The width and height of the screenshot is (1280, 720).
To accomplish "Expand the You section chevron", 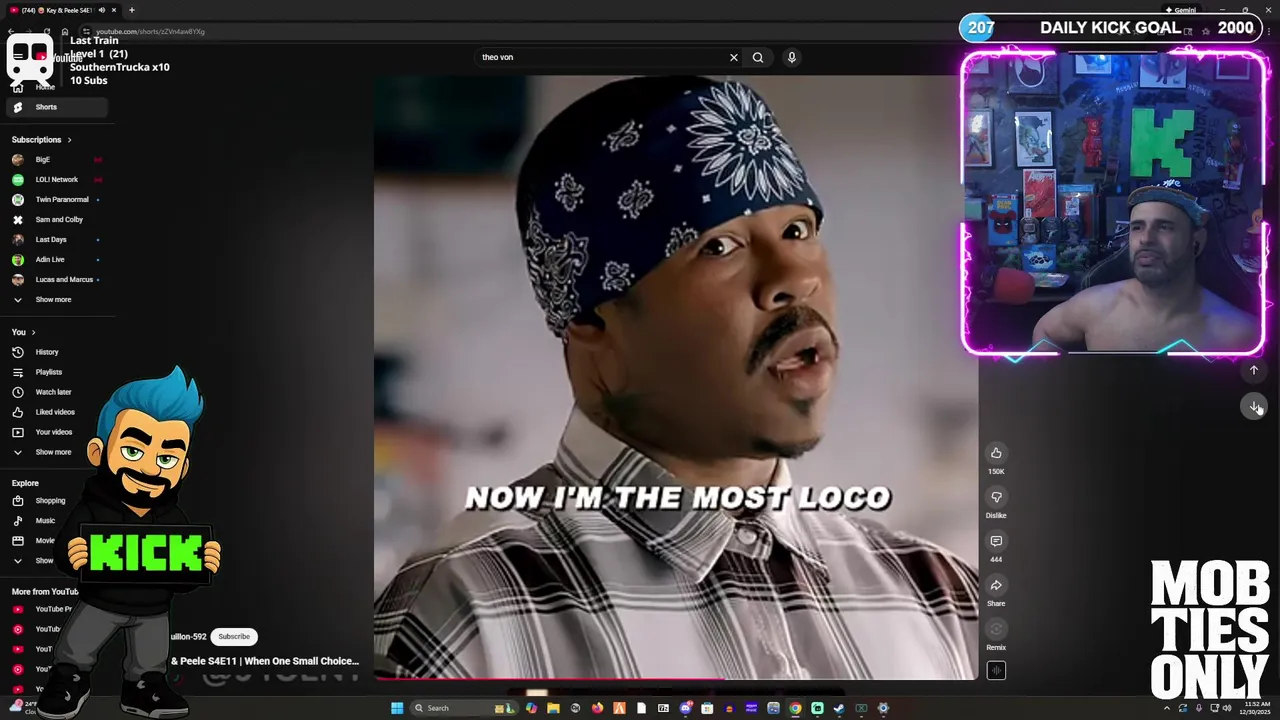I will pos(33,332).
